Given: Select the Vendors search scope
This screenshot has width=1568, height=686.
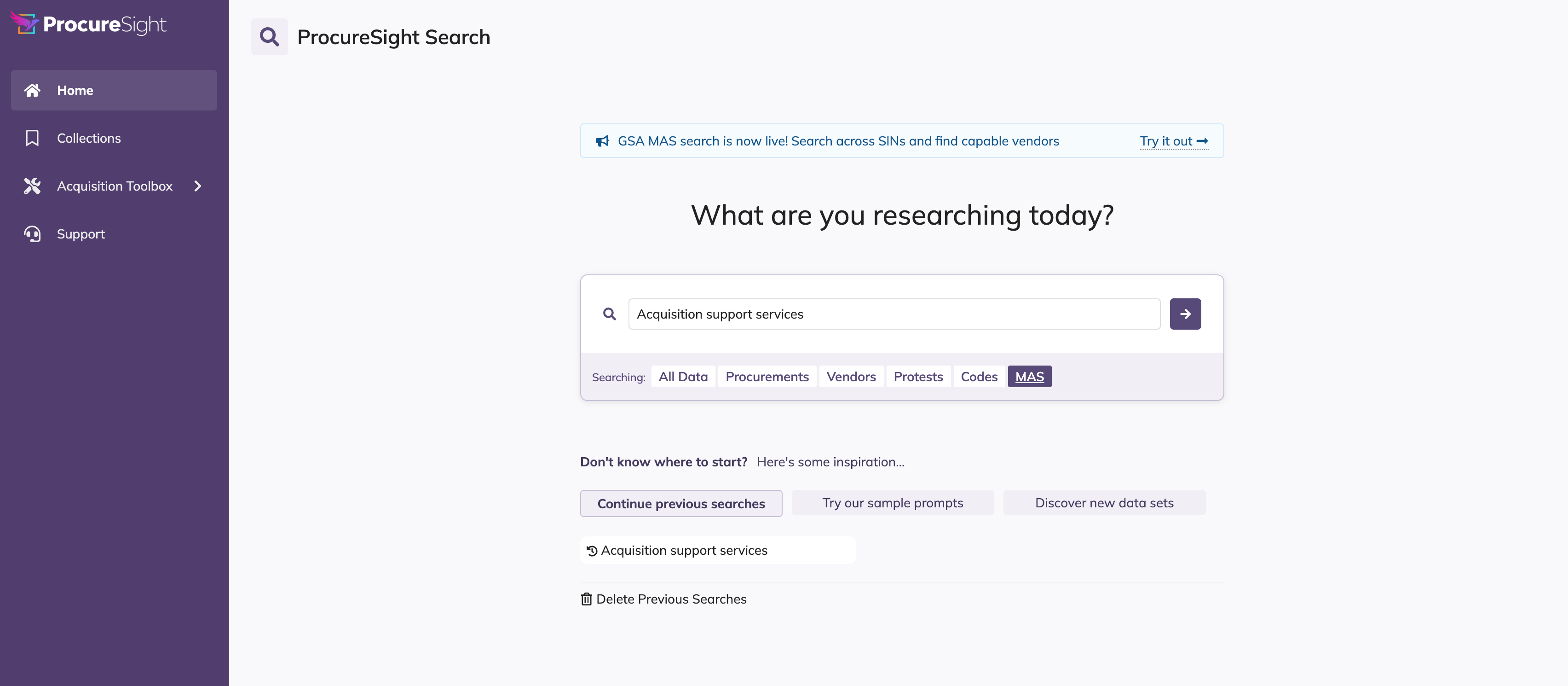Looking at the screenshot, I should 851,377.
